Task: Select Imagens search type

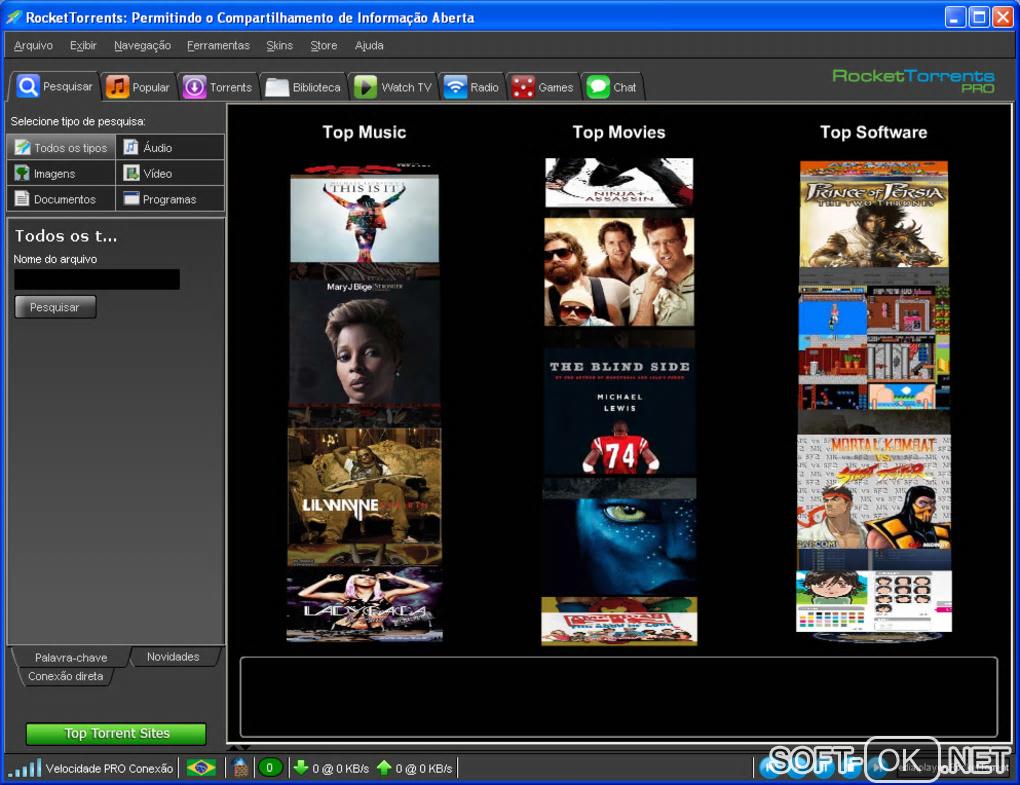Action: click(x=61, y=174)
